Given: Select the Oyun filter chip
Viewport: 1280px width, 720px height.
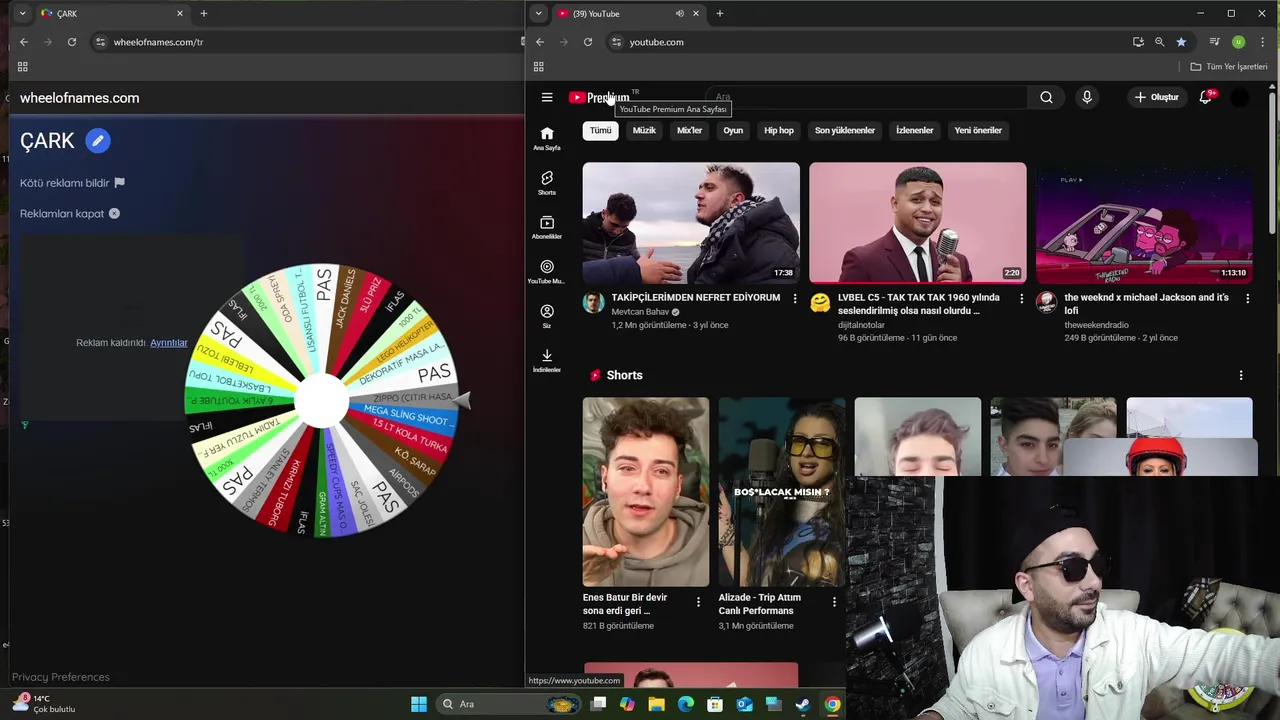Looking at the screenshot, I should click(733, 130).
